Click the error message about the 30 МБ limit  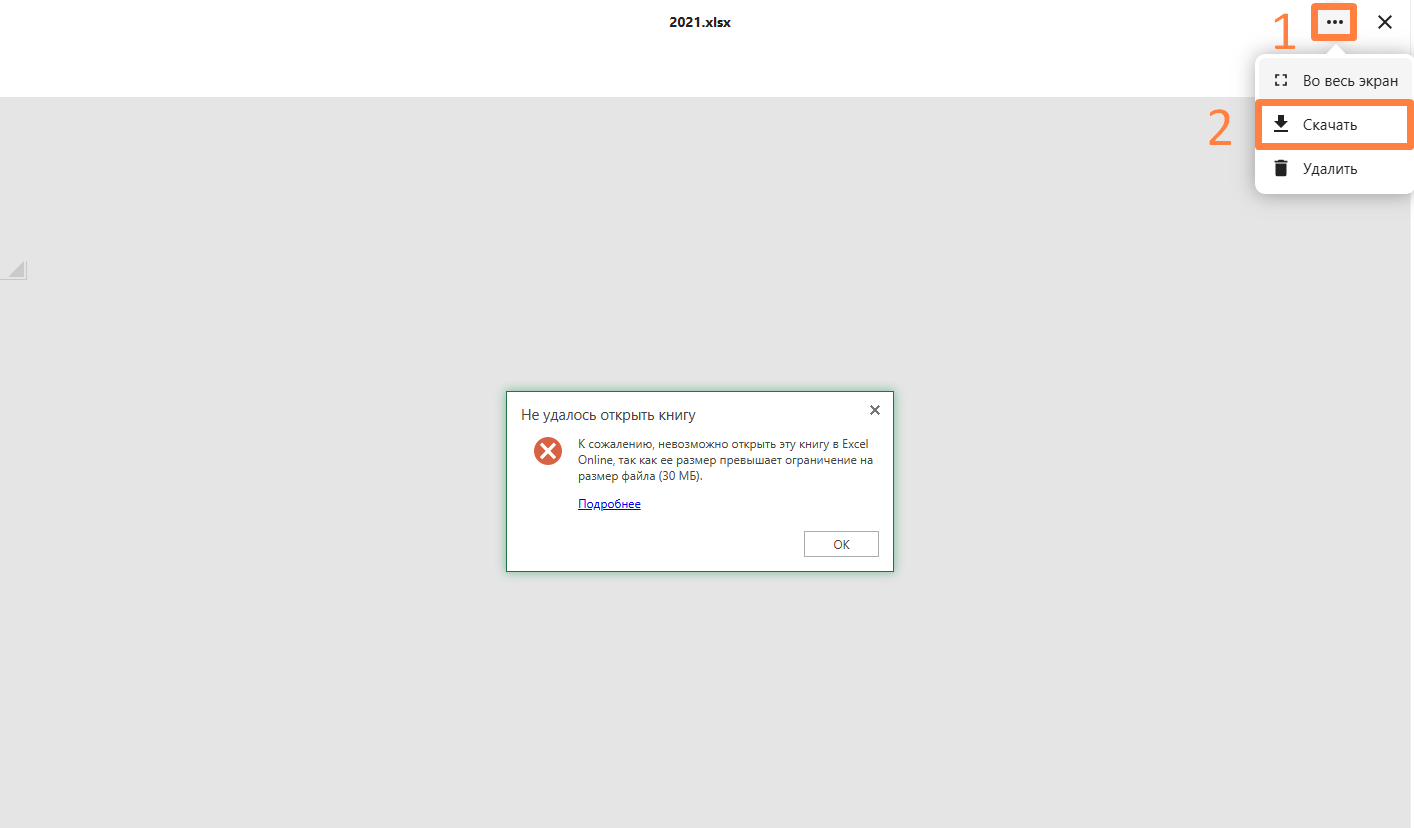tap(725, 460)
